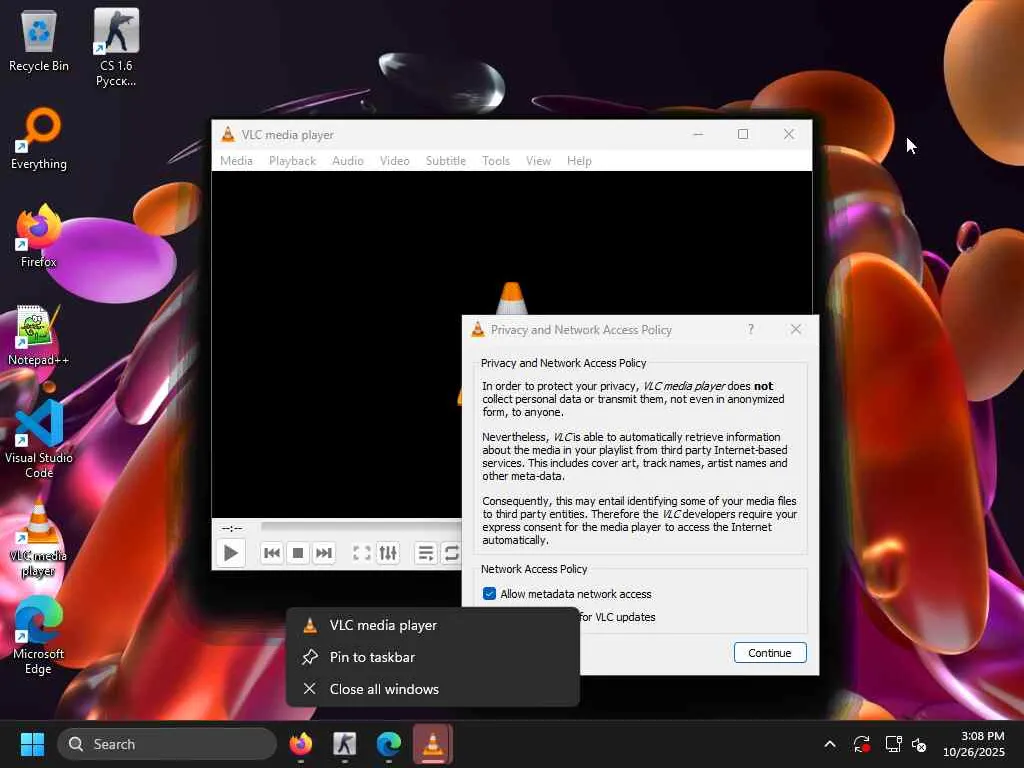
Task: Click the taskbar Search box
Action: [167, 744]
